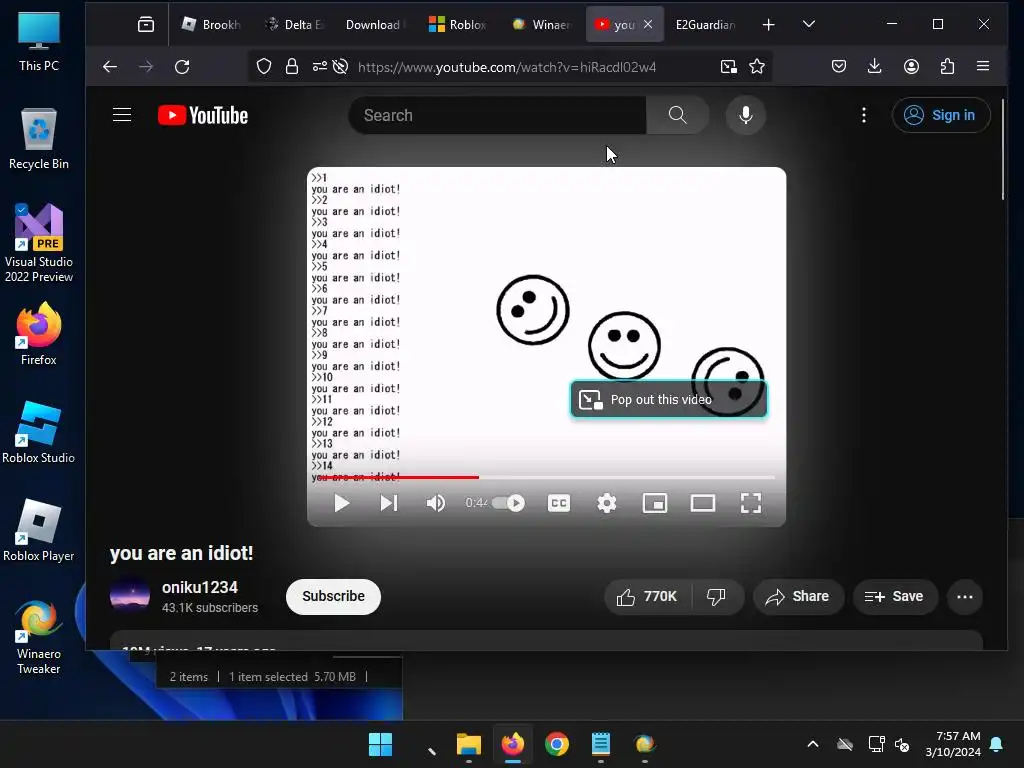Open picture-in-picture from address bar

pos(728,67)
